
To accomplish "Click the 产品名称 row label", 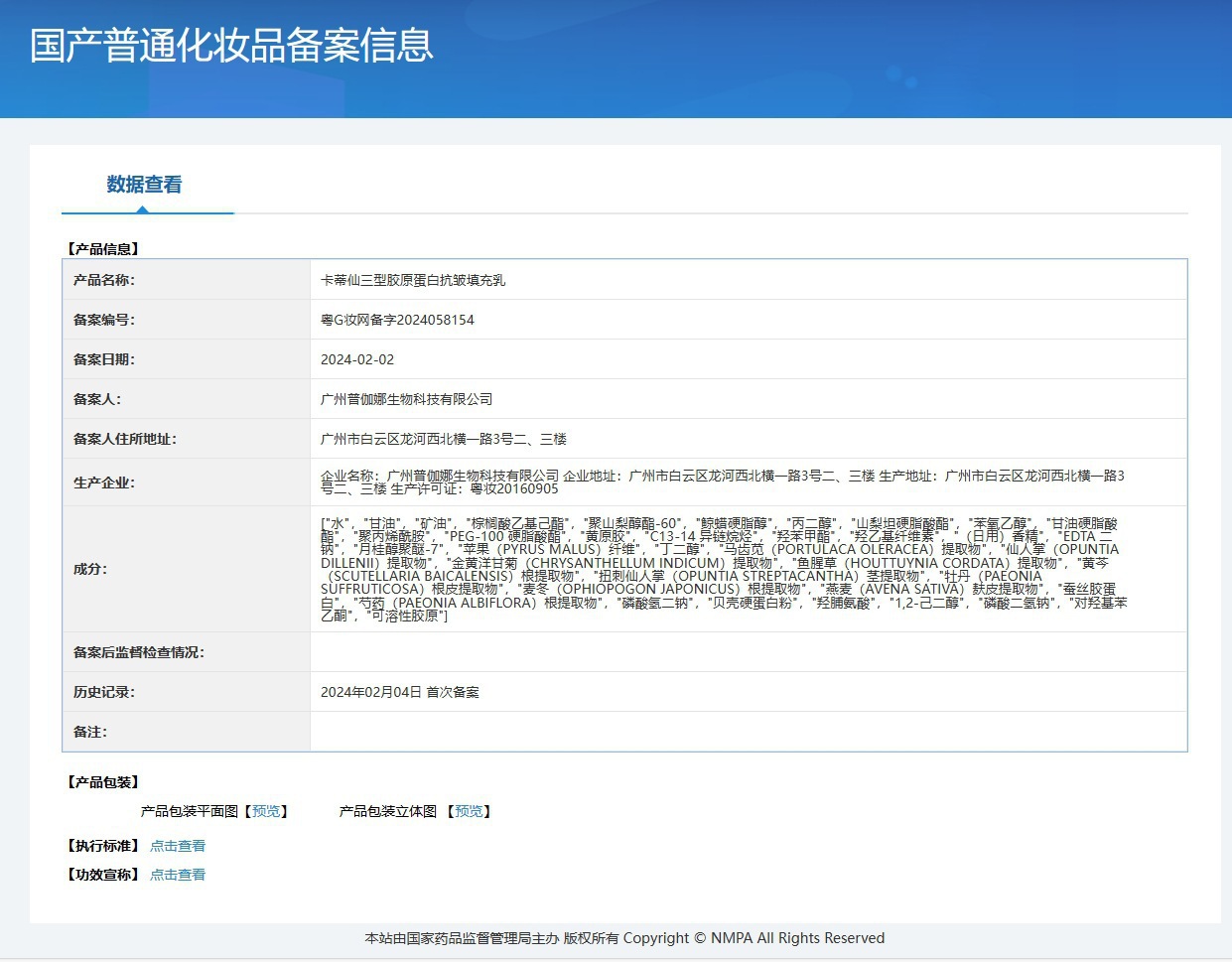I will point(104,280).
